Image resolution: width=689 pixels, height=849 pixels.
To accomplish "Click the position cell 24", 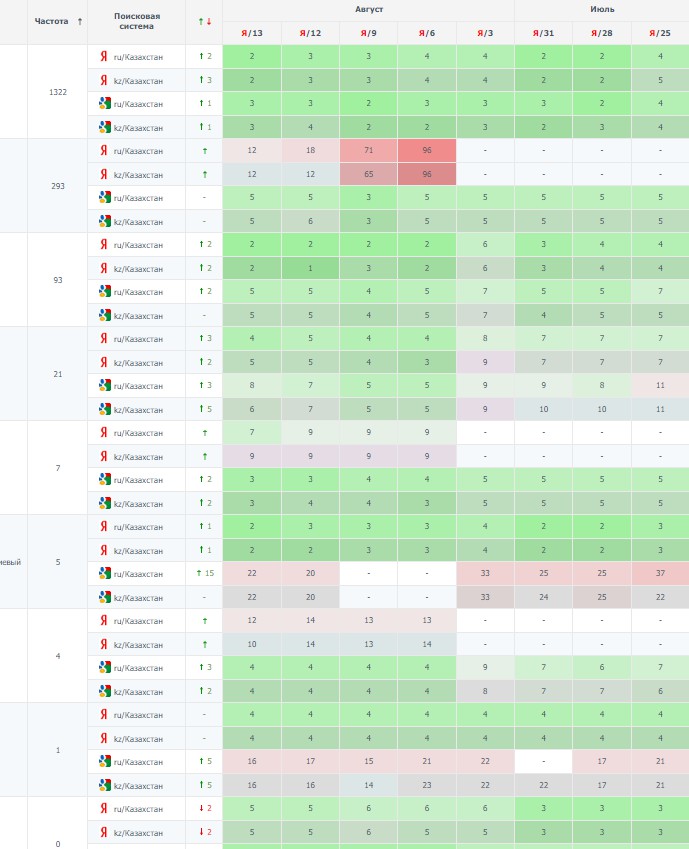I will (x=543, y=597).
